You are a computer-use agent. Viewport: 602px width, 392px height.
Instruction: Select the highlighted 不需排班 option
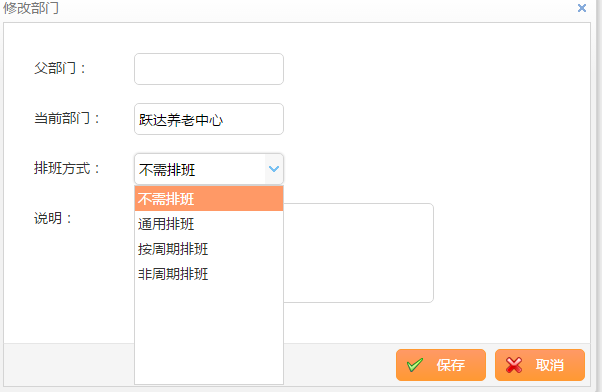point(209,198)
